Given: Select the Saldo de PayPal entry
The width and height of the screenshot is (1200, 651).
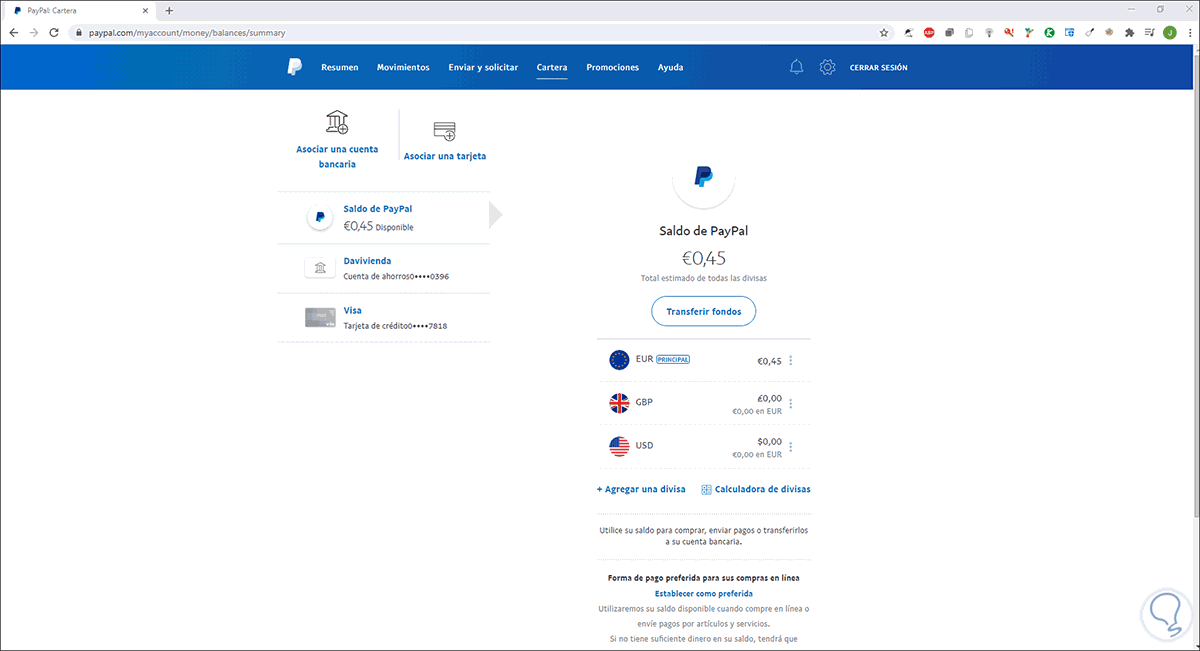Looking at the screenshot, I should [x=384, y=217].
